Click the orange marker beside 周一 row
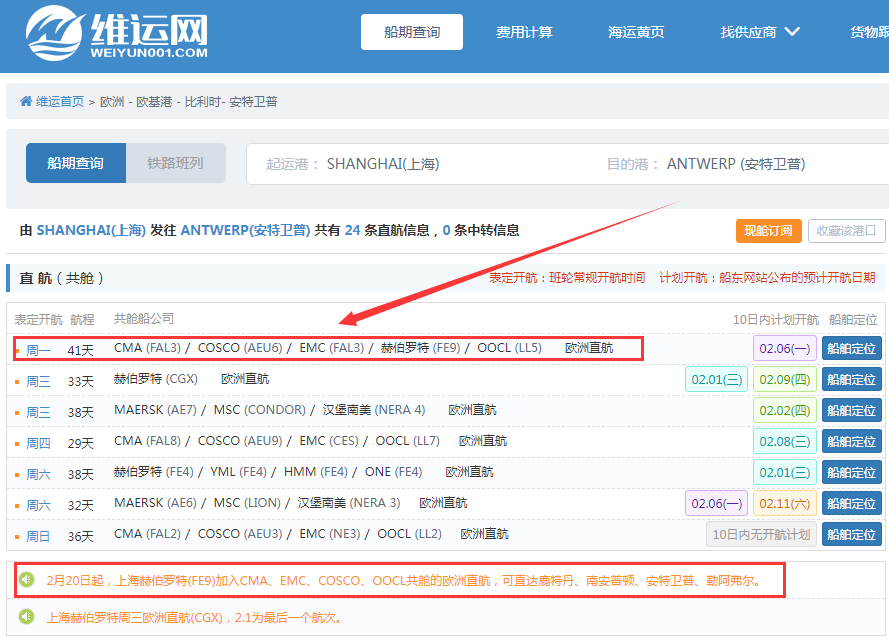Image resolution: width=889 pixels, height=637 pixels. pos(15,348)
